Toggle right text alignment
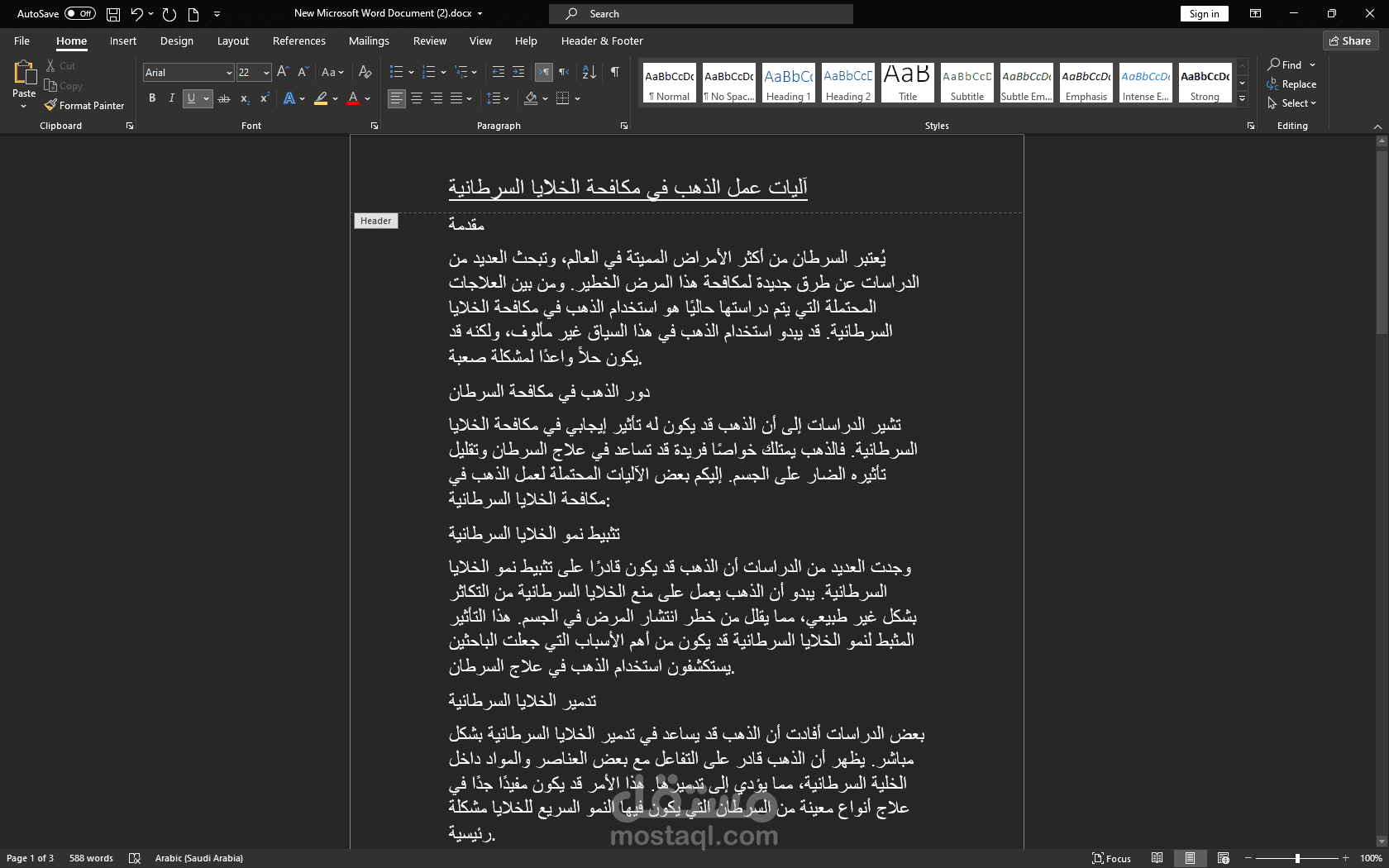Screen dimensions: 1389x868 [437, 98]
